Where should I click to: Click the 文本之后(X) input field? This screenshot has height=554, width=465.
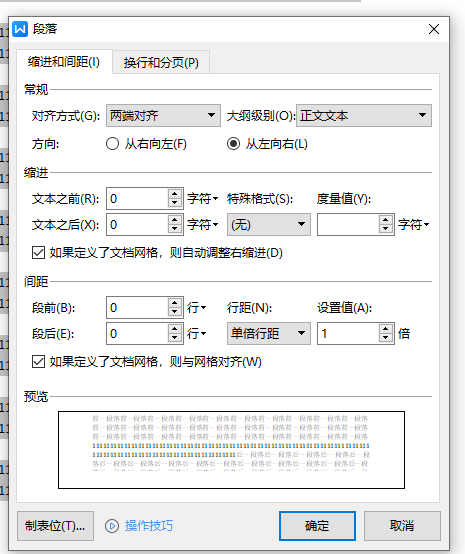(x=137, y=224)
